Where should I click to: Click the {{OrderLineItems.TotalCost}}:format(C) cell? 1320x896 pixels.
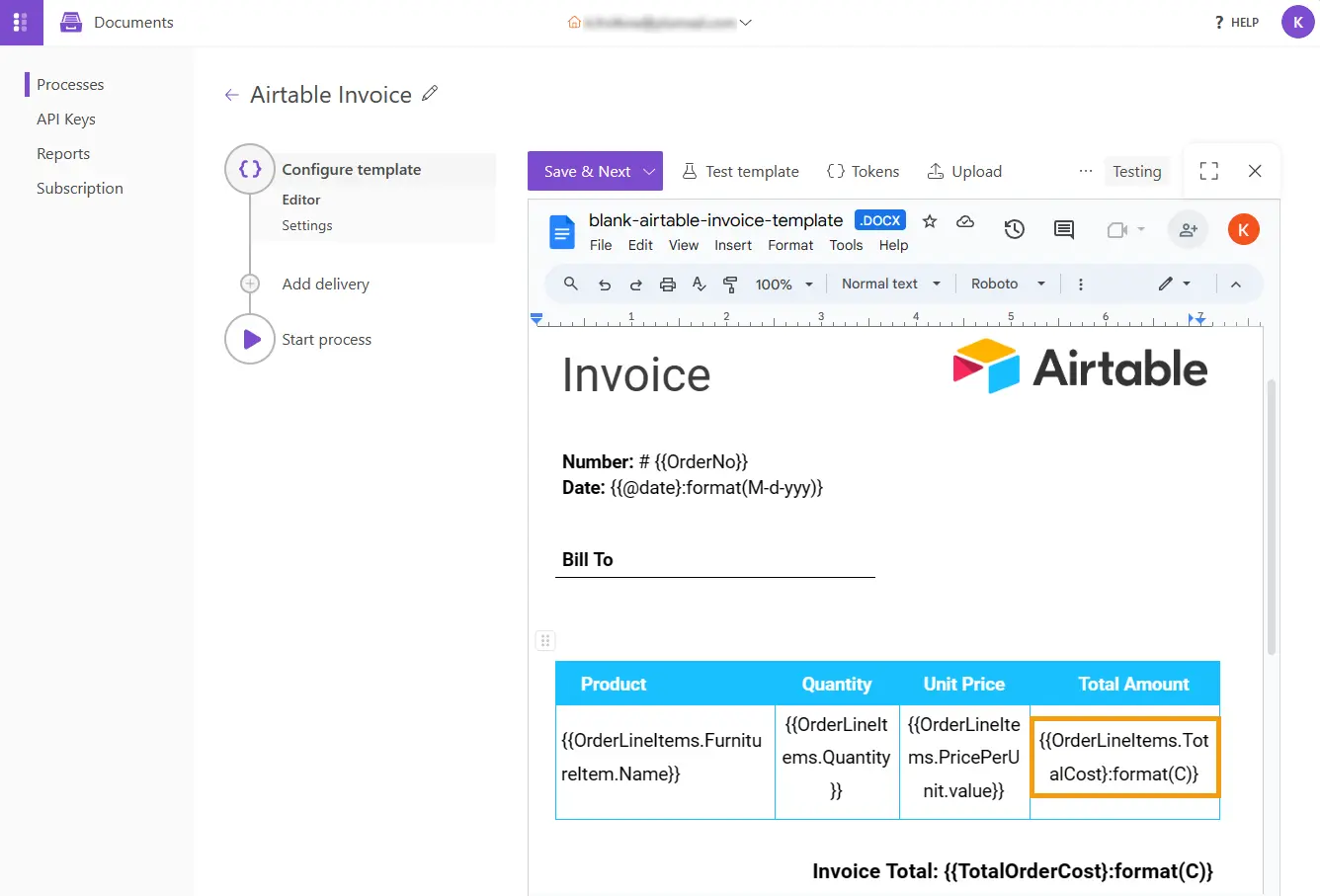[x=1124, y=757]
